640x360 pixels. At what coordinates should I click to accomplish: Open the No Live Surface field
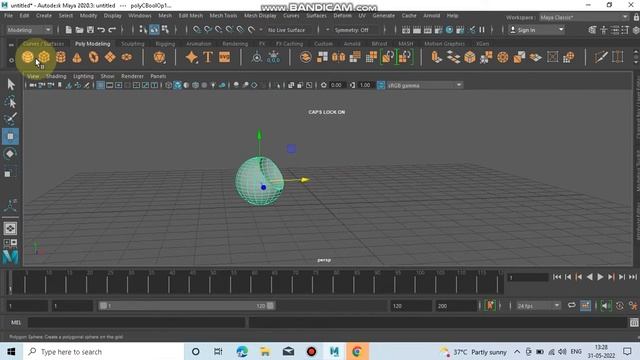tap(291, 30)
